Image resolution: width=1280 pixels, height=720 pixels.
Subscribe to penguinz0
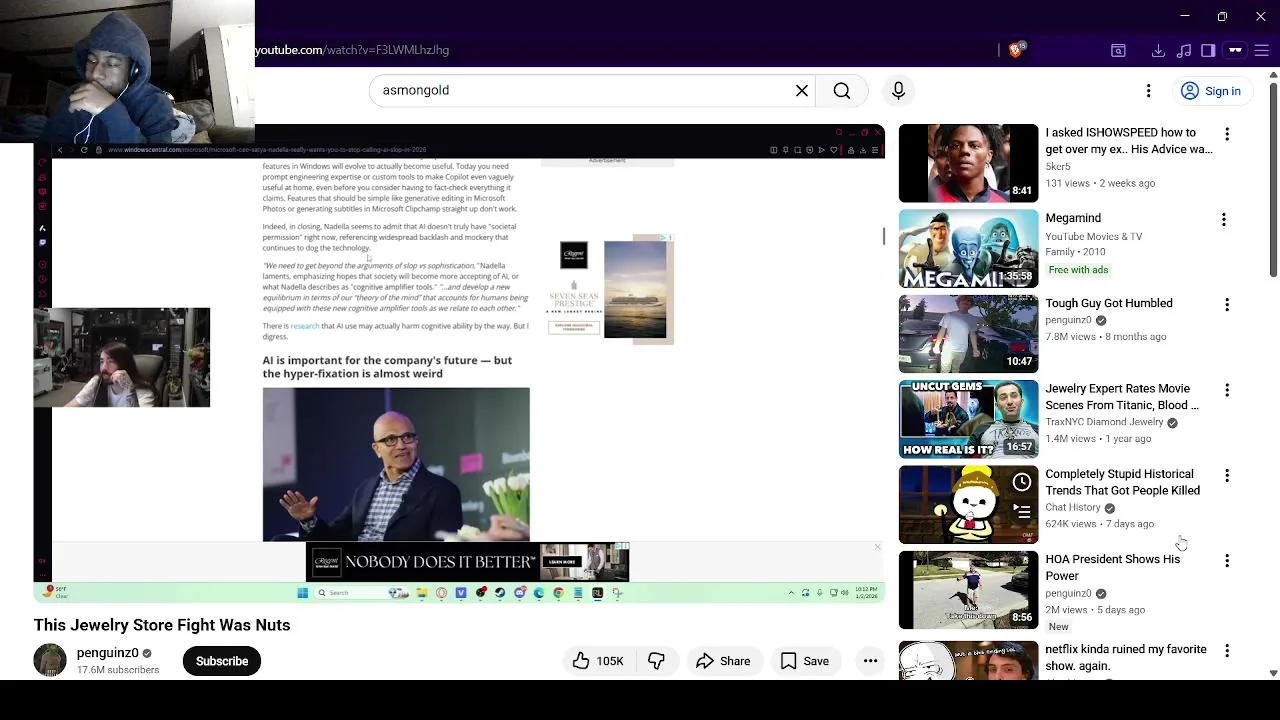click(x=222, y=661)
